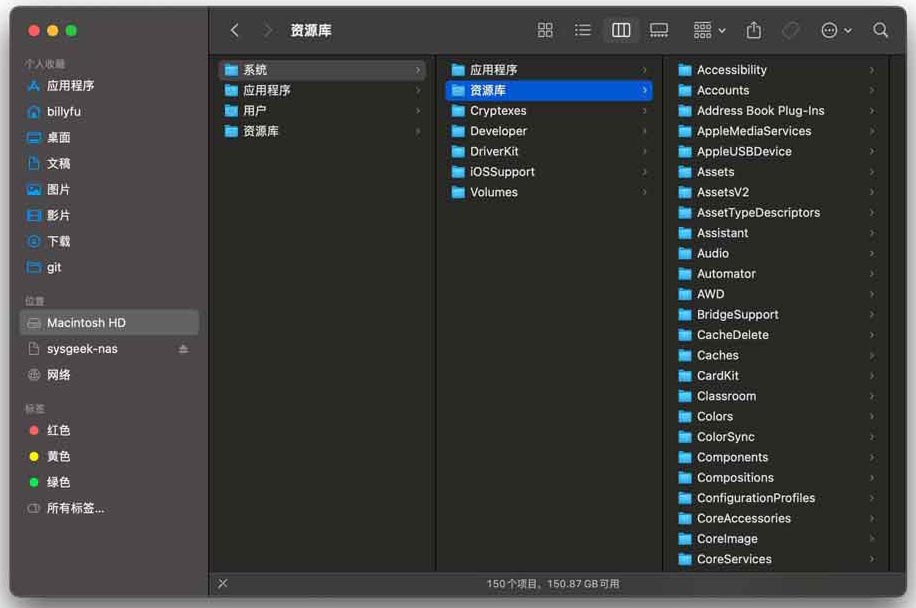Switch to icon grid view

tap(545, 31)
